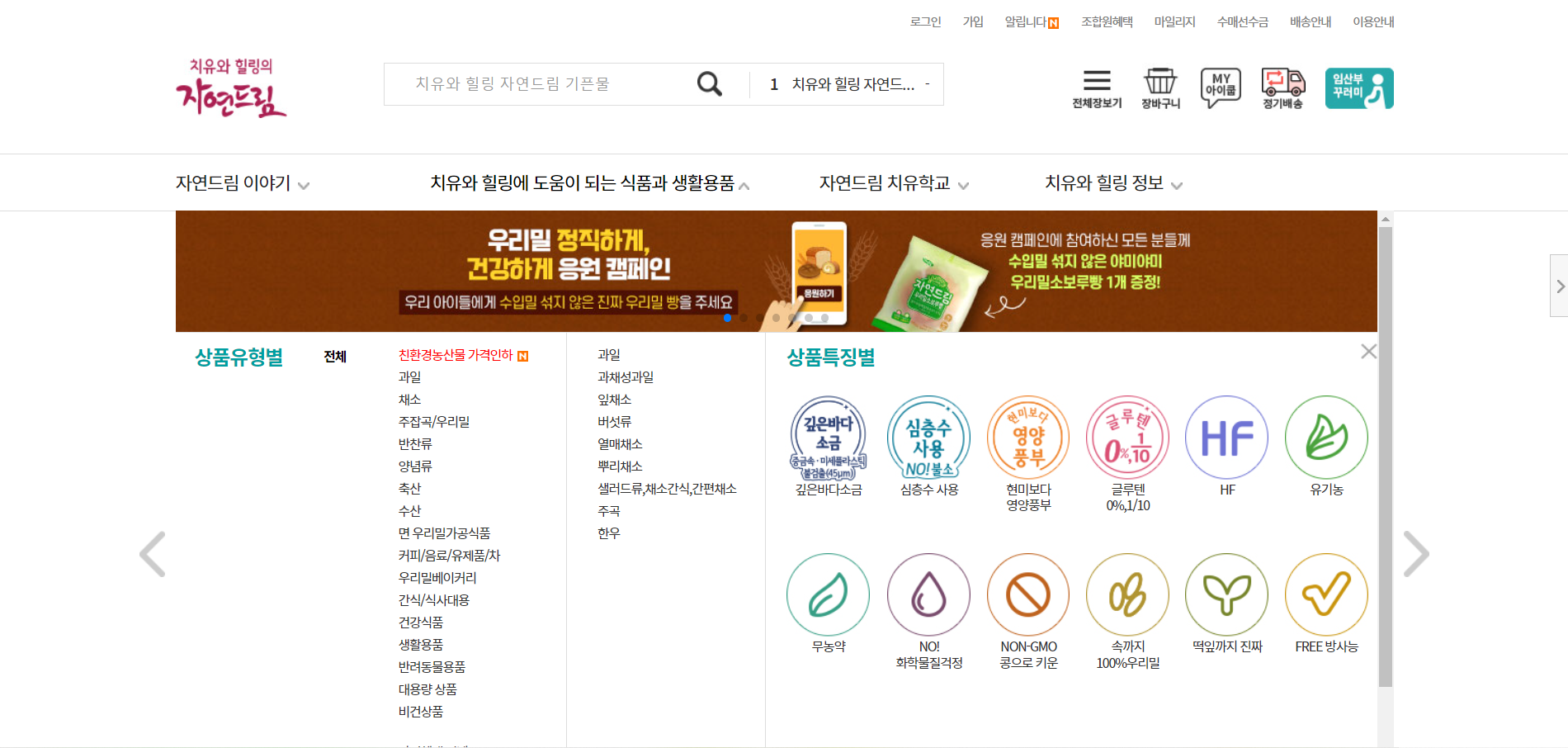Select the NON-GMO 콩으로 키운 icon

click(x=1028, y=594)
